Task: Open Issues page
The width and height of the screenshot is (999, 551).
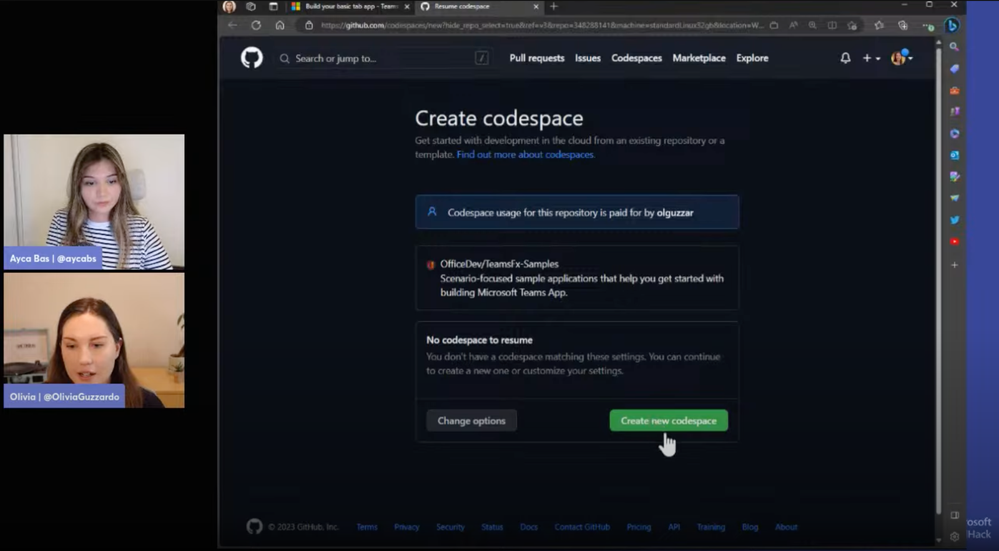Action: point(587,58)
